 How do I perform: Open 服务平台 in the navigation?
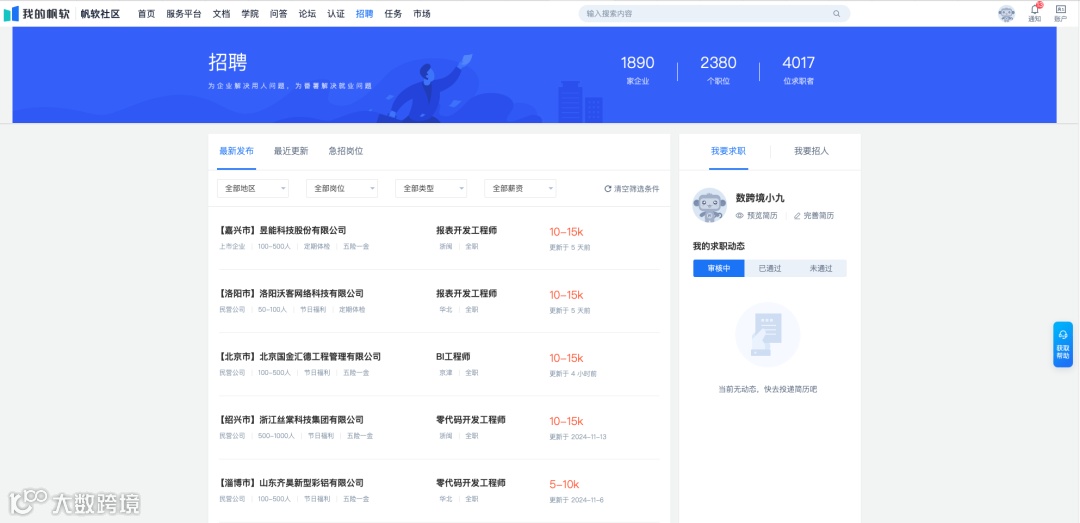[x=184, y=14]
